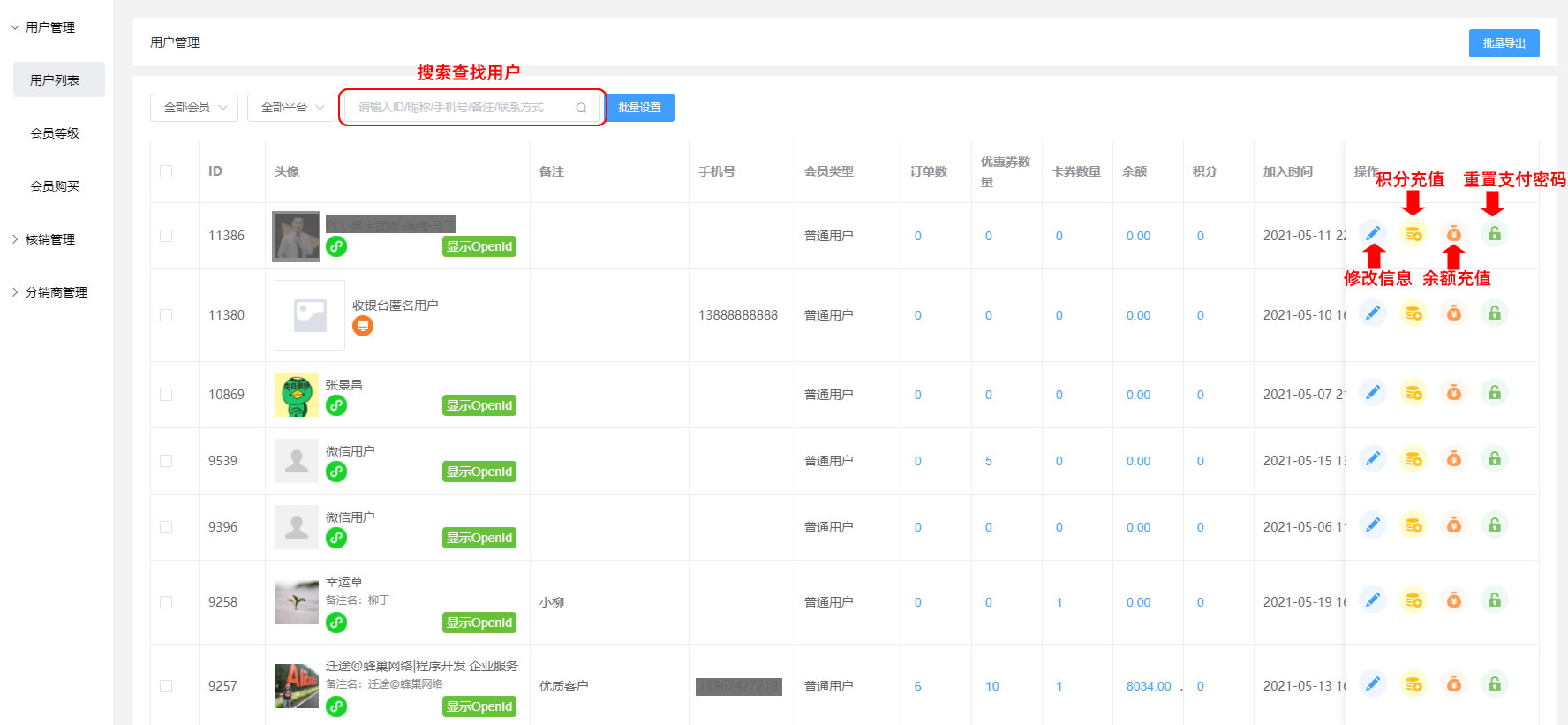Viewport: 1568px width, 725px height.
Task: Reset payment password lock icon for user 9539
Action: point(1495,459)
